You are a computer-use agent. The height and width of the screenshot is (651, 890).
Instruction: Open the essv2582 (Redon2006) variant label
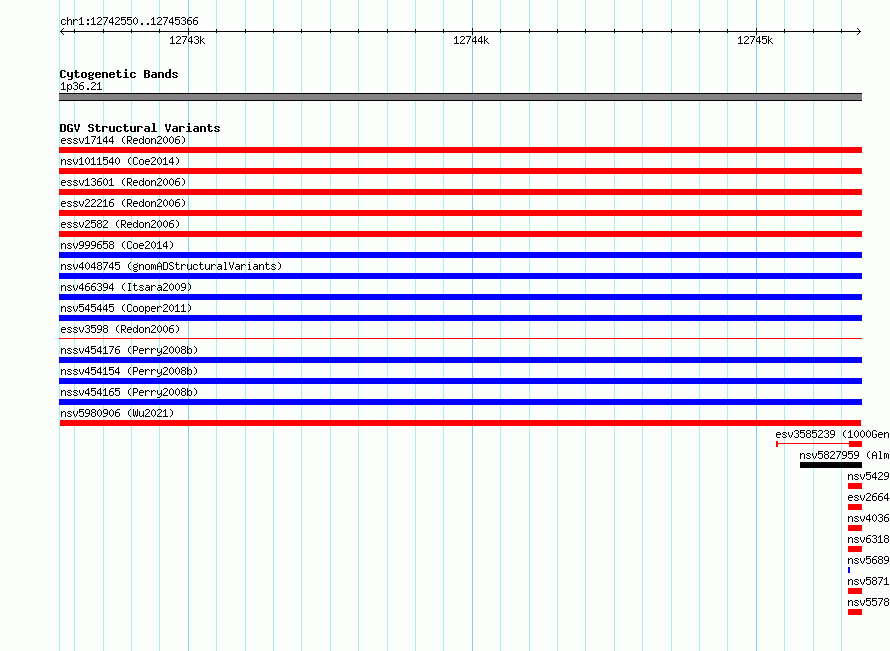120,224
